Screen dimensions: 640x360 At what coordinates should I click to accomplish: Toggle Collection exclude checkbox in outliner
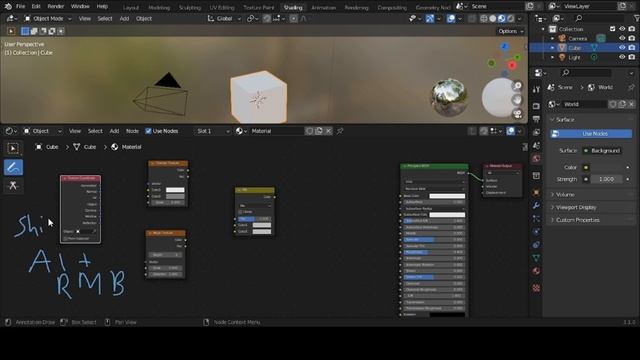612,29
